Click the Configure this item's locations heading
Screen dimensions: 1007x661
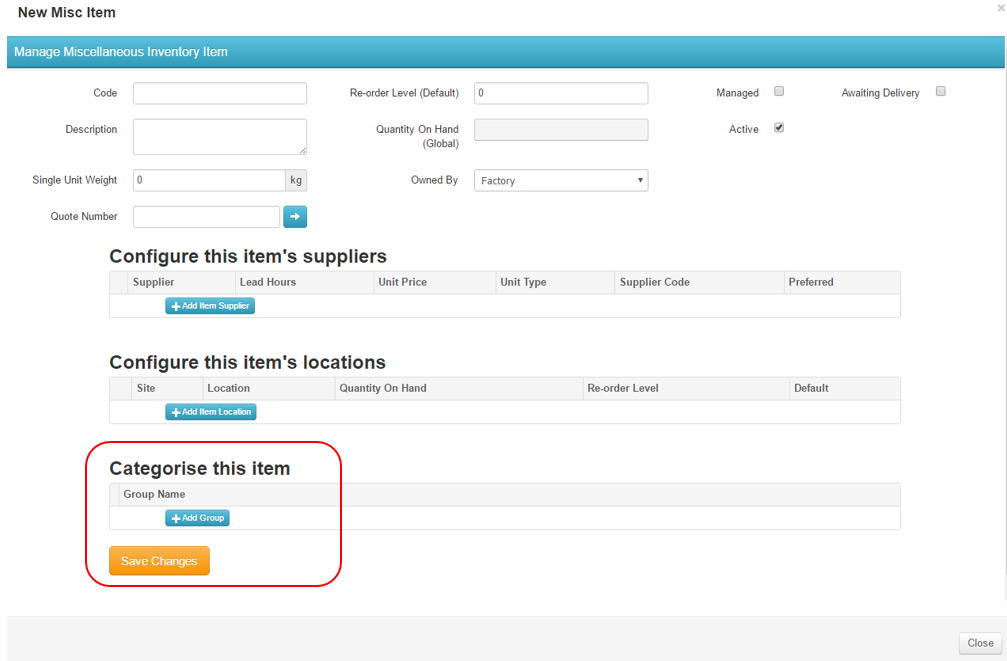(247, 362)
